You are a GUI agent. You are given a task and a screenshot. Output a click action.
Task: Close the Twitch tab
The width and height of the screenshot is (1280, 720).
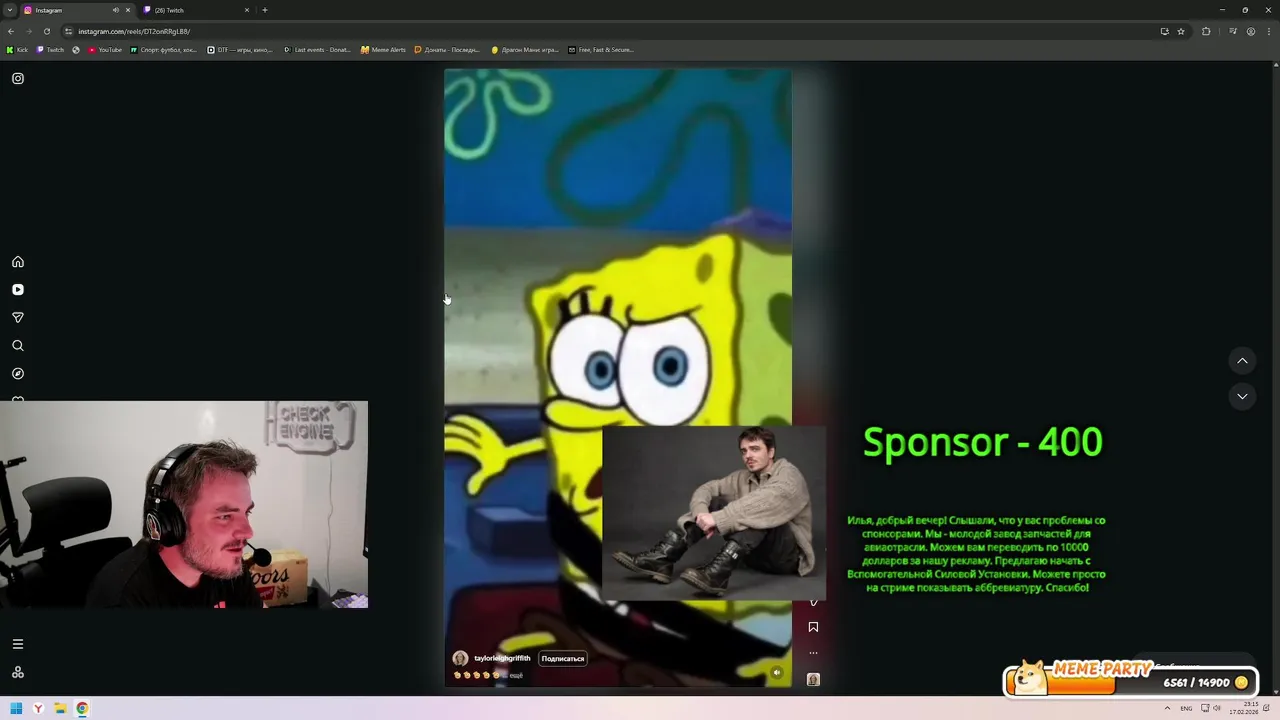[x=246, y=10]
